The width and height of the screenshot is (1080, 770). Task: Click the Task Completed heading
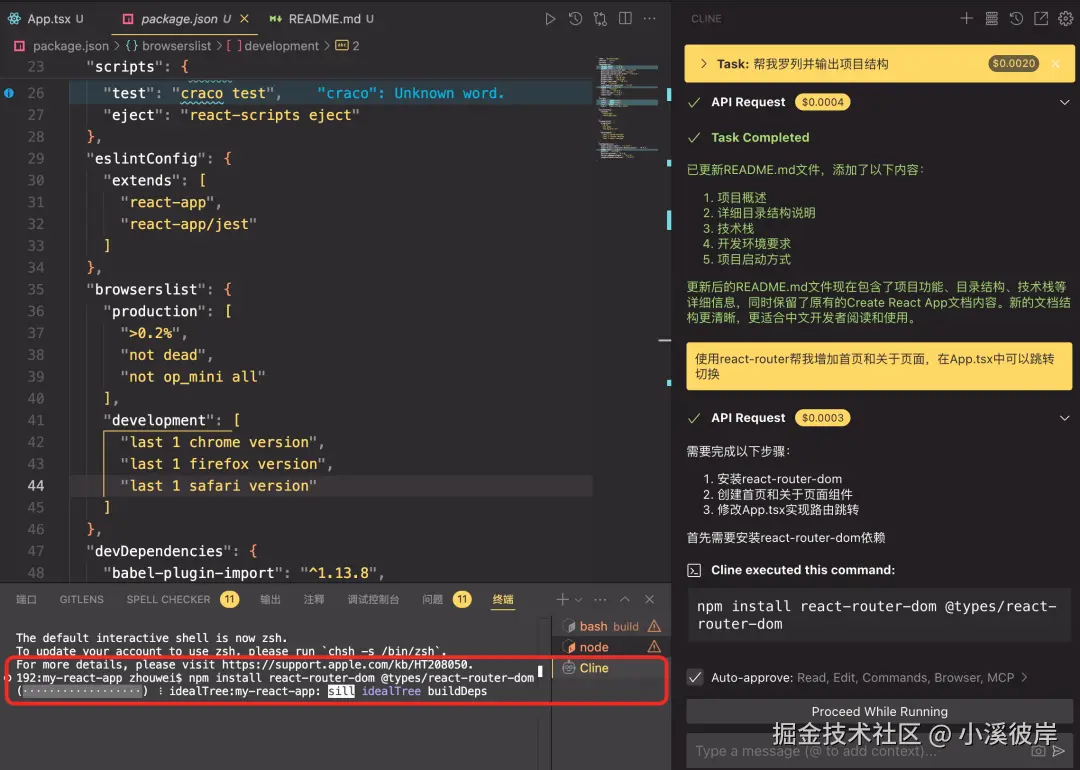(760, 137)
